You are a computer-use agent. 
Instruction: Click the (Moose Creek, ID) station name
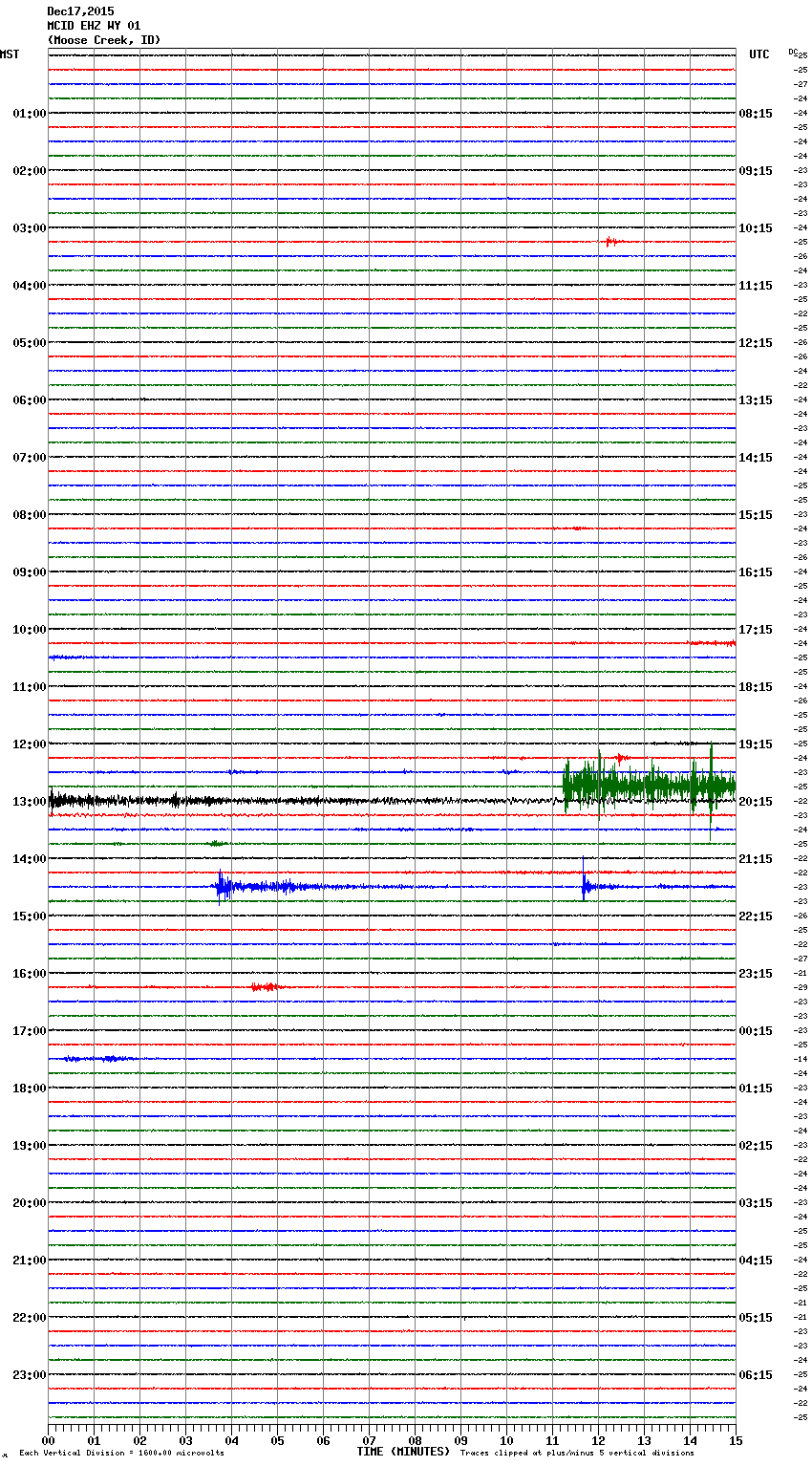coord(104,40)
